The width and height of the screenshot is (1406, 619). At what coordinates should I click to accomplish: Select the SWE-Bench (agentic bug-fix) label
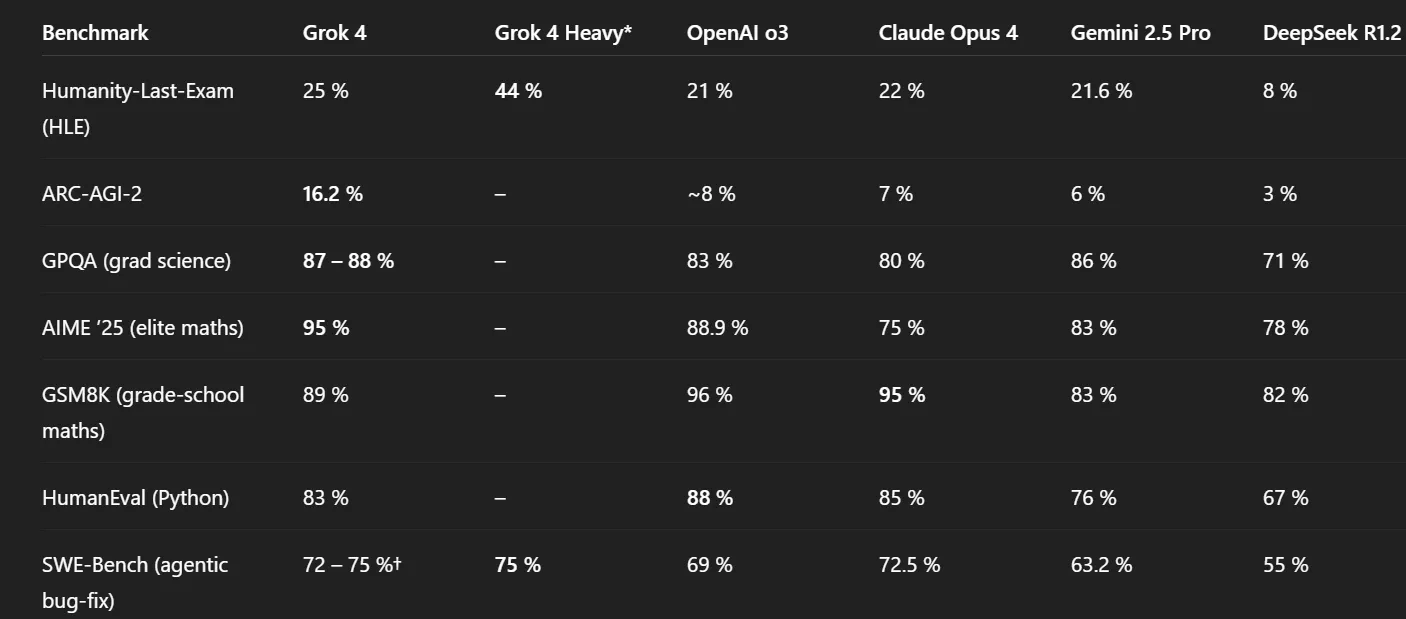point(135,583)
